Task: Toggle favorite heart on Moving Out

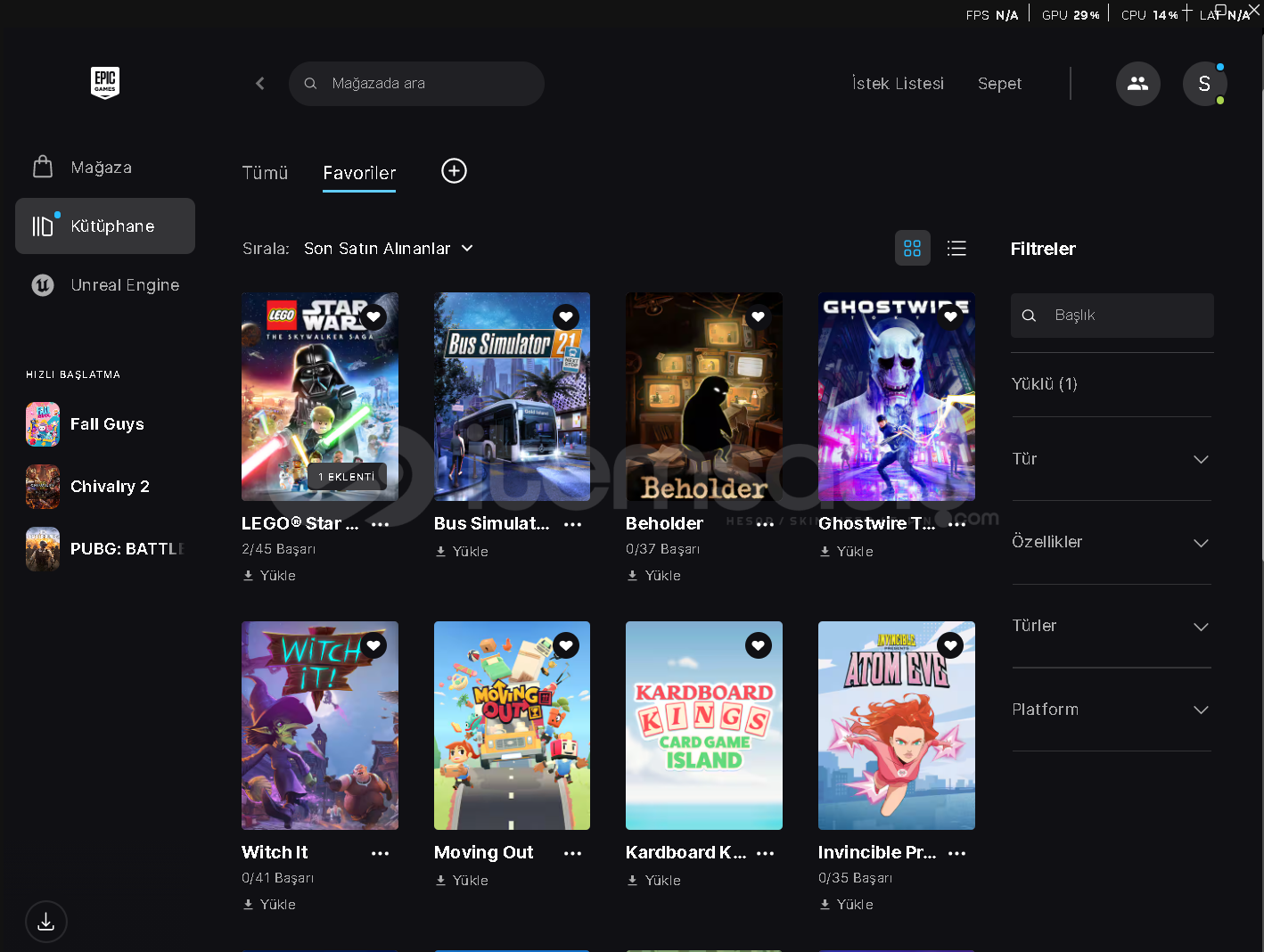Action: click(x=566, y=645)
